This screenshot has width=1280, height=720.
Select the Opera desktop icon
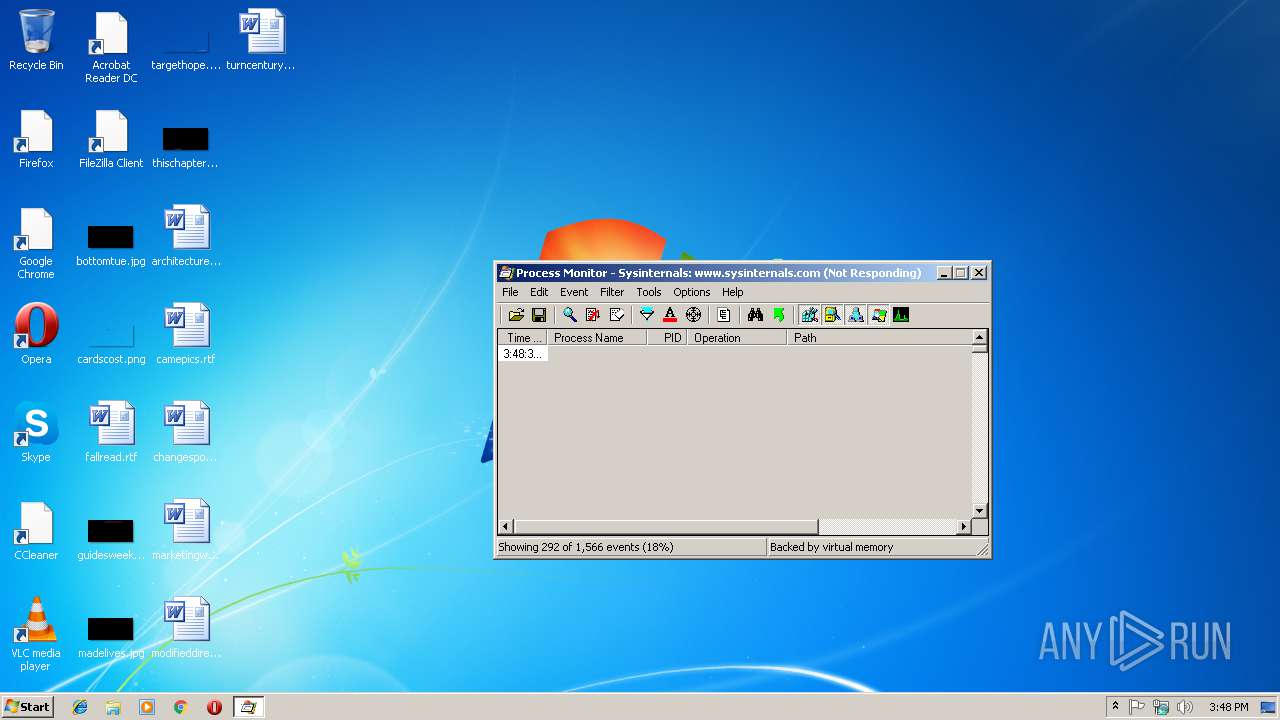36,334
